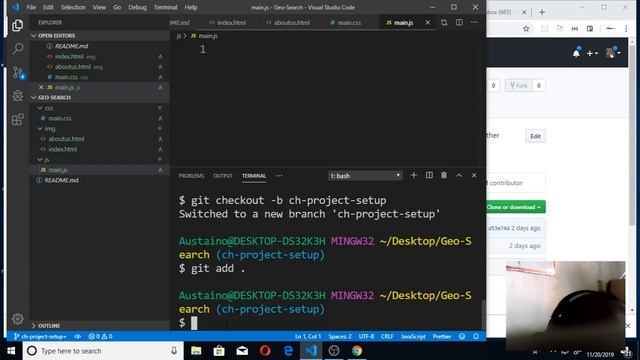640x360 pixels.
Task: Click the JavaScript language mode in status bar
Action: tap(413, 336)
